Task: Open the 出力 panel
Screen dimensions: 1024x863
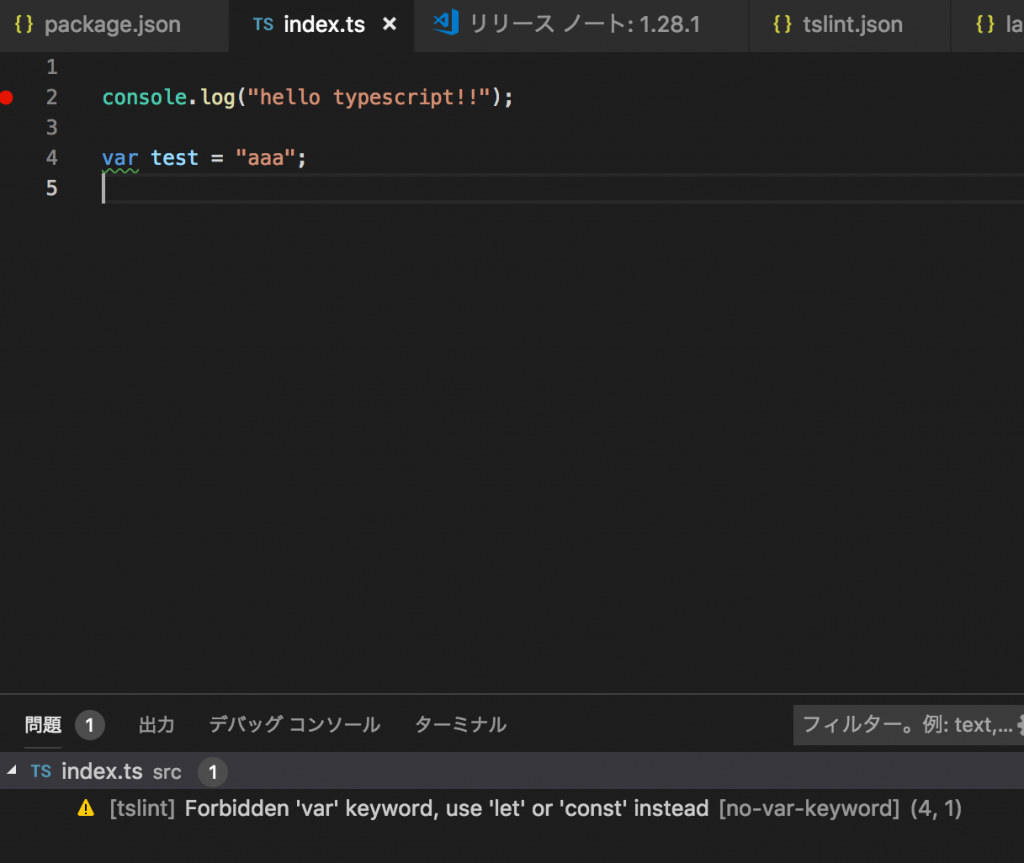Action: coord(156,724)
